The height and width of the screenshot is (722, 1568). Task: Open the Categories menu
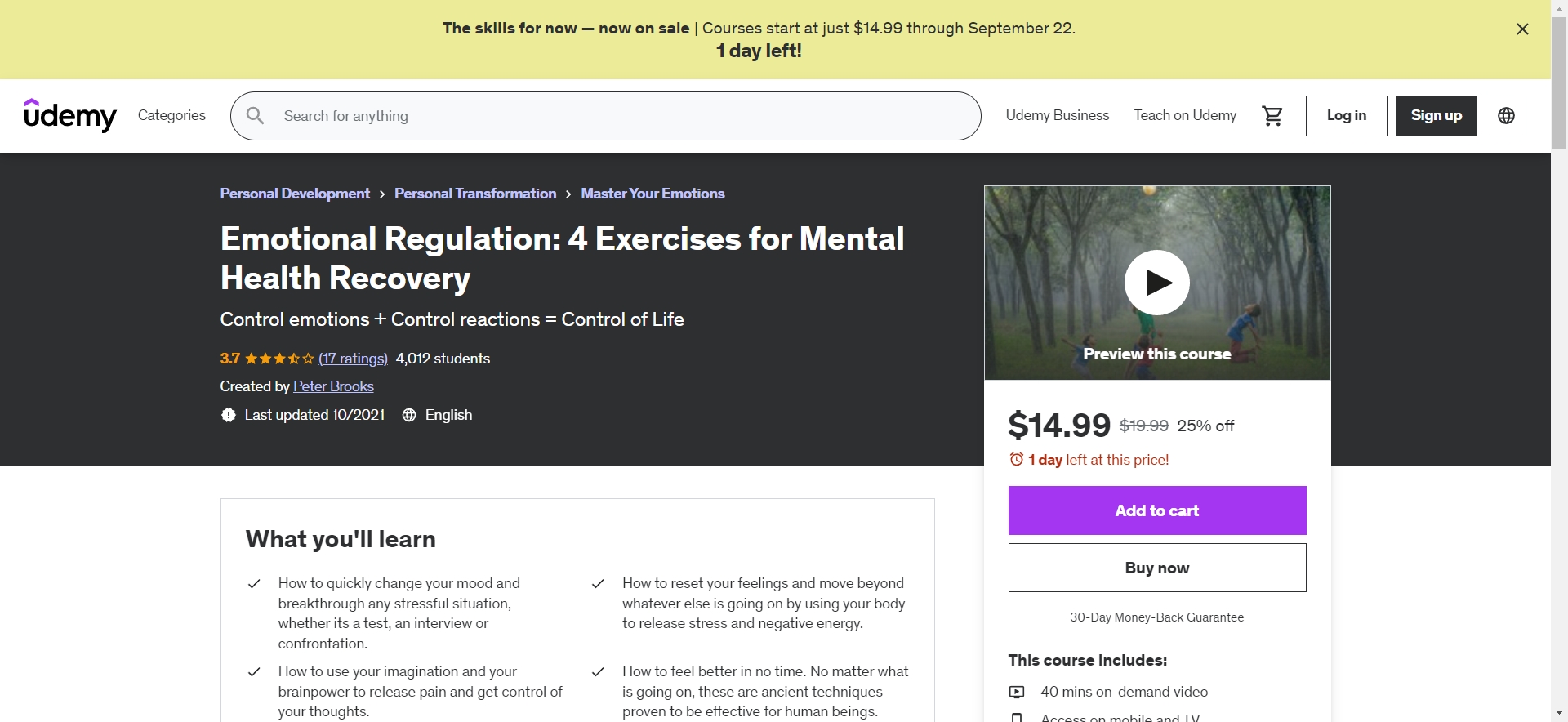click(171, 115)
